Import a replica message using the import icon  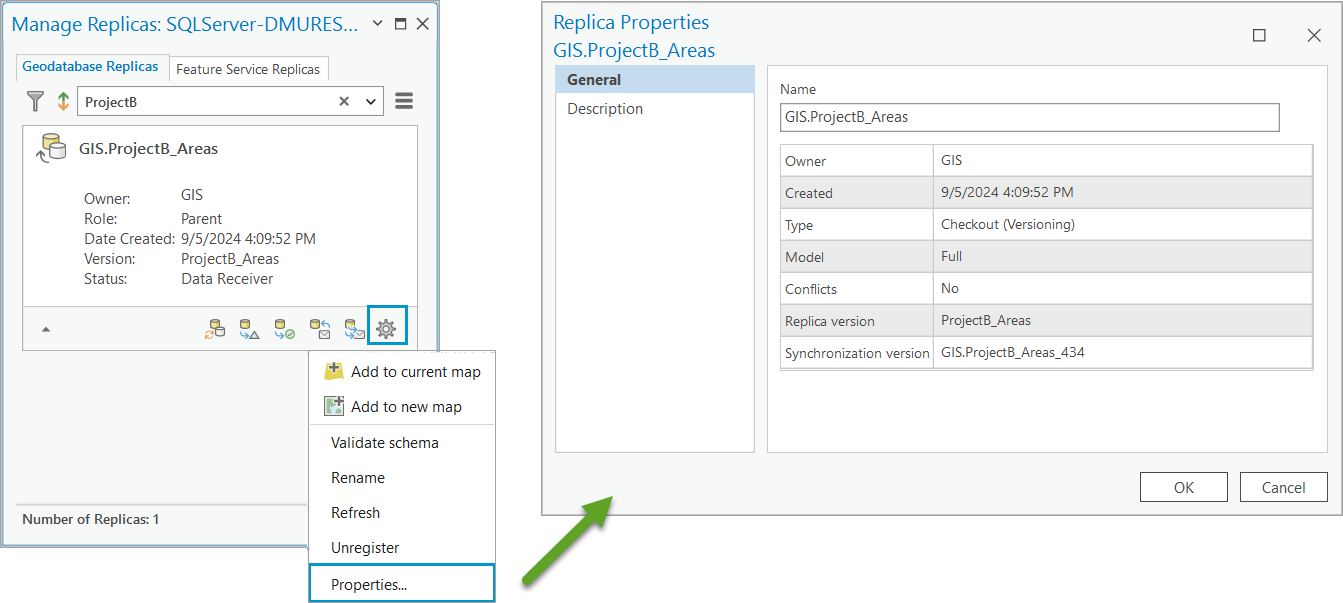tap(321, 328)
